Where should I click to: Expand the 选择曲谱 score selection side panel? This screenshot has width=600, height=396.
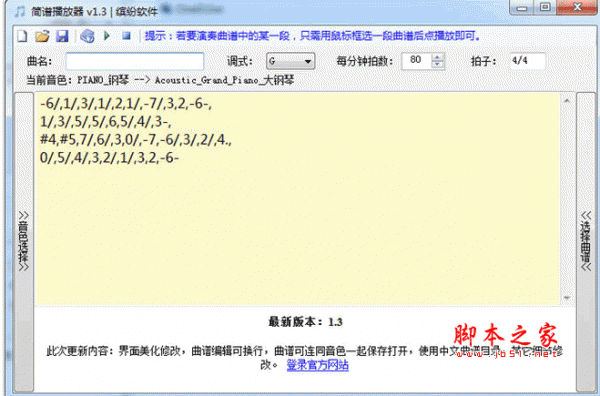coord(586,241)
